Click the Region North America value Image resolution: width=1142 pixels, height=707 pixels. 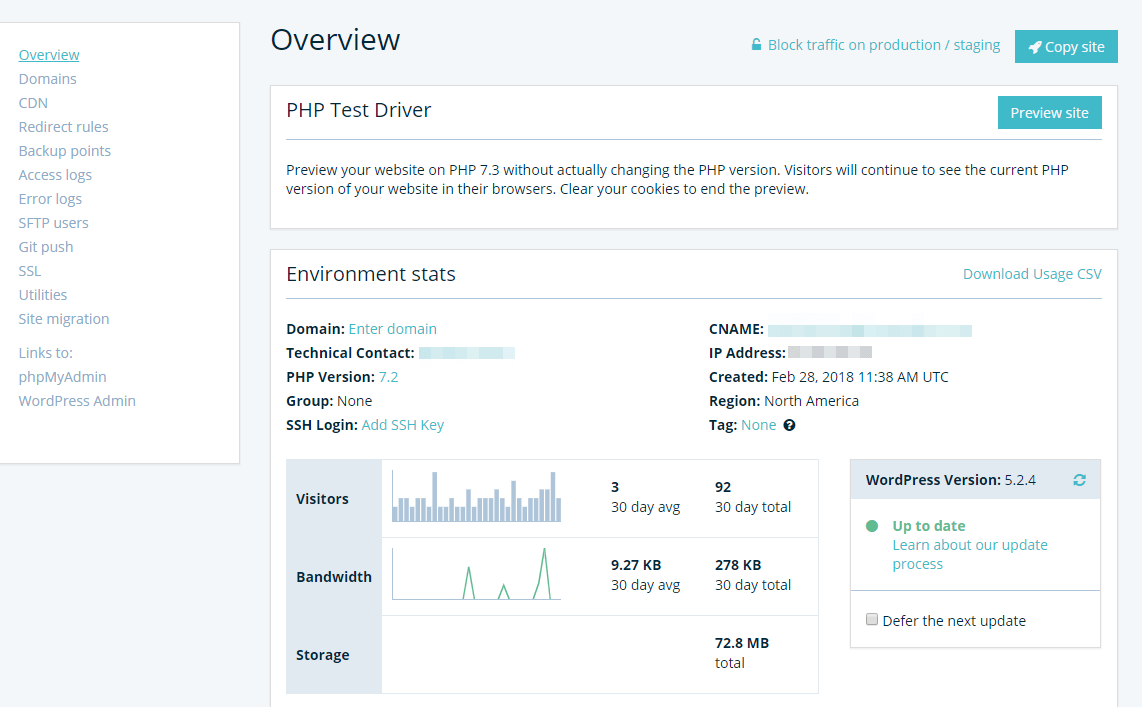coord(811,401)
